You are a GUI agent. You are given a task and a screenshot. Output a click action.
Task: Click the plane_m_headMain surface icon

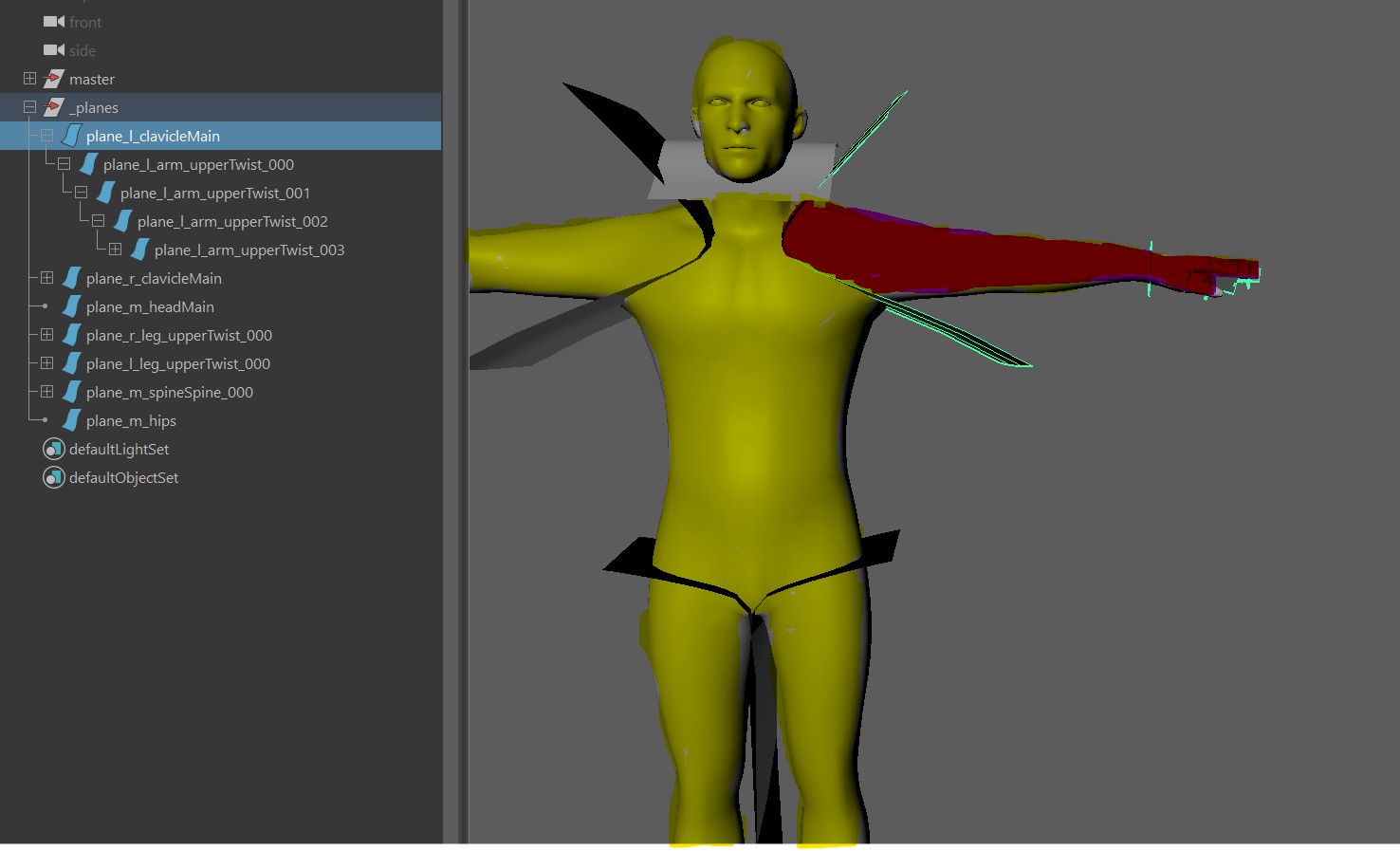pos(71,307)
